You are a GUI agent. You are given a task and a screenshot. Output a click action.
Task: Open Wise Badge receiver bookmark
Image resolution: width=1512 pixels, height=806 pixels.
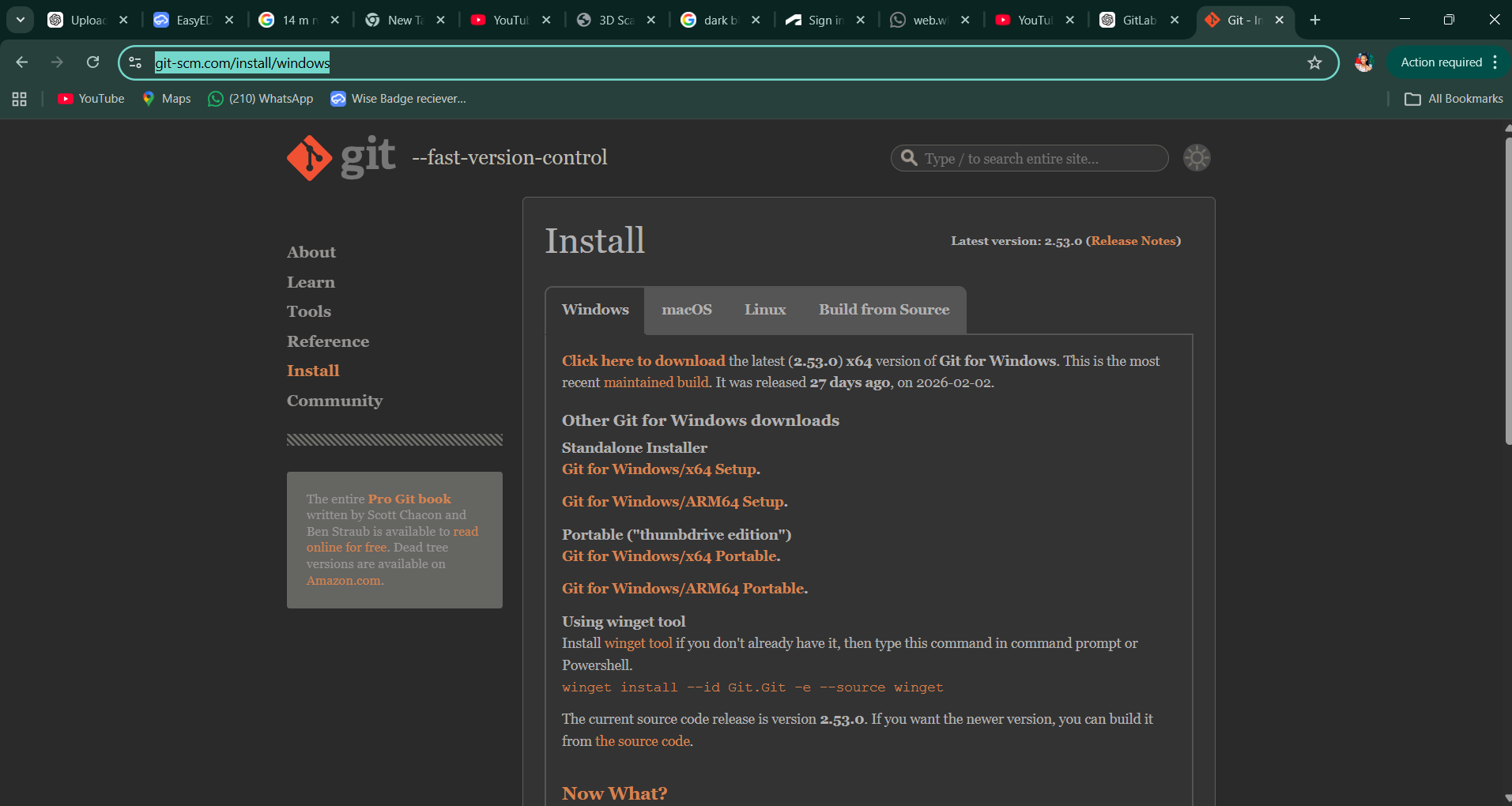(398, 99)
